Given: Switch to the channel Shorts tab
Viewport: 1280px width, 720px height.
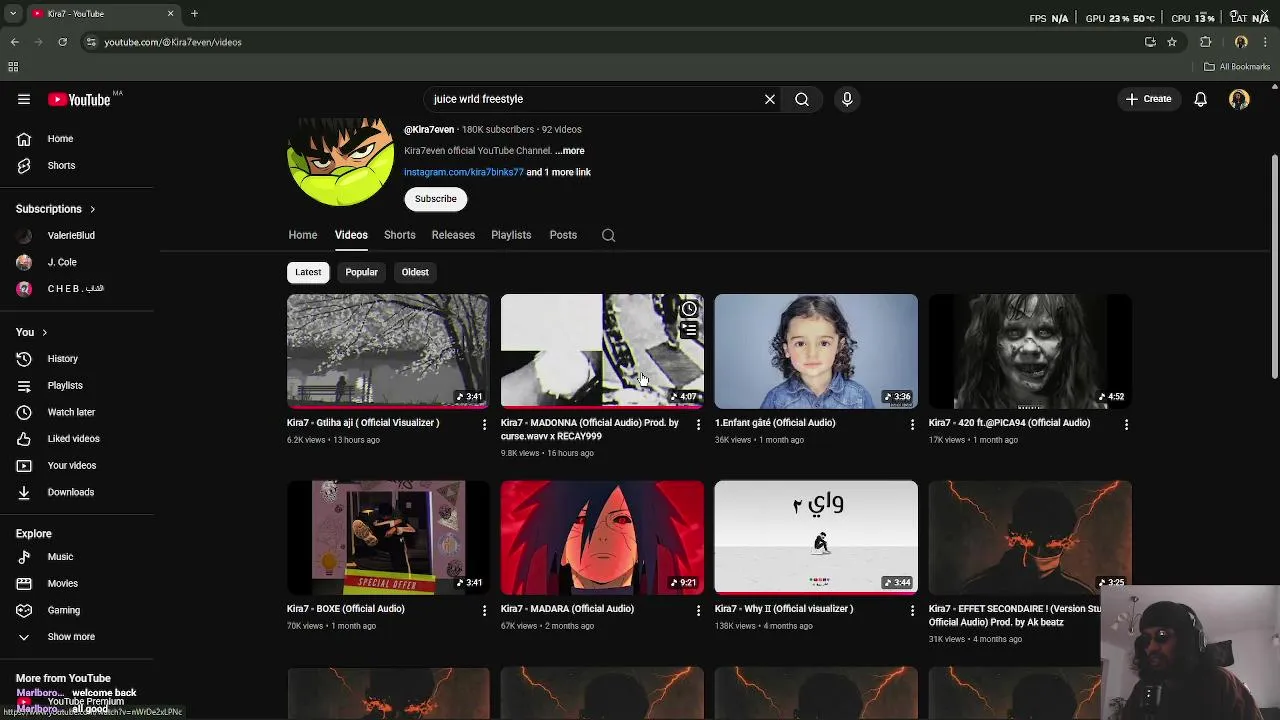Looking at the screenshot, I should pos(399,235).
